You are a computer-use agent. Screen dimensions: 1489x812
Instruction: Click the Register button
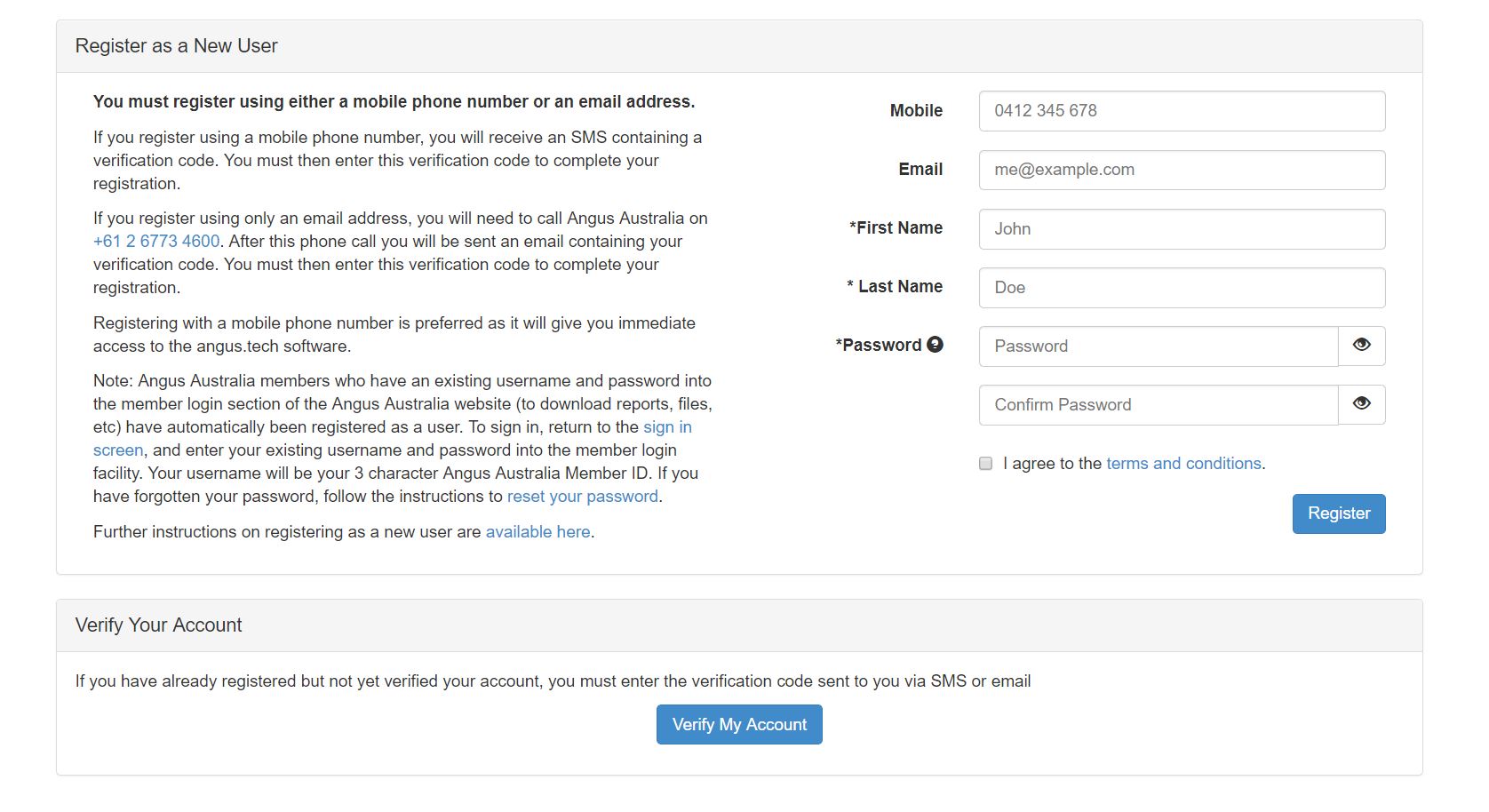1338,513
